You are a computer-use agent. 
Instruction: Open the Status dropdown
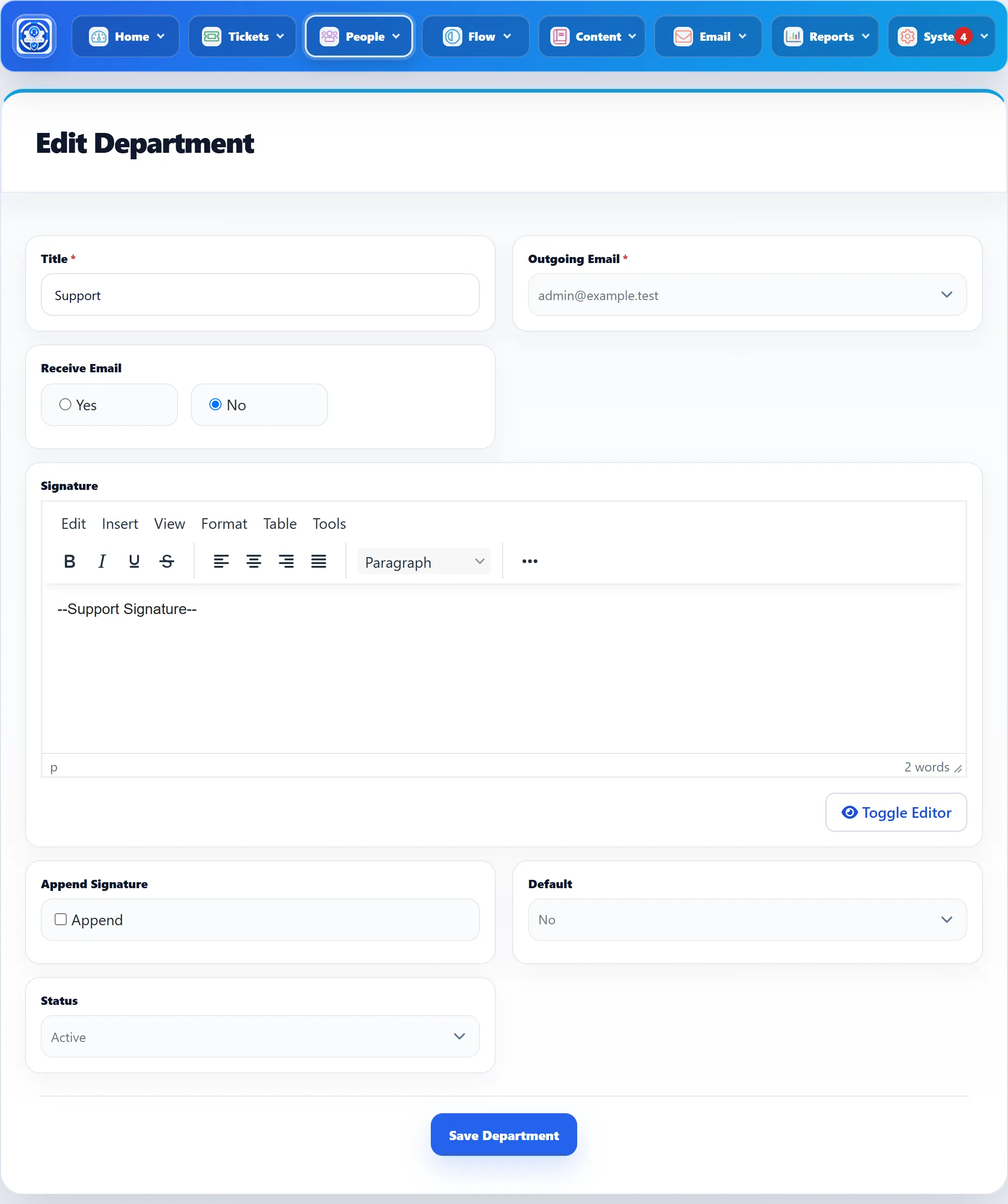tap(260, 1036)
